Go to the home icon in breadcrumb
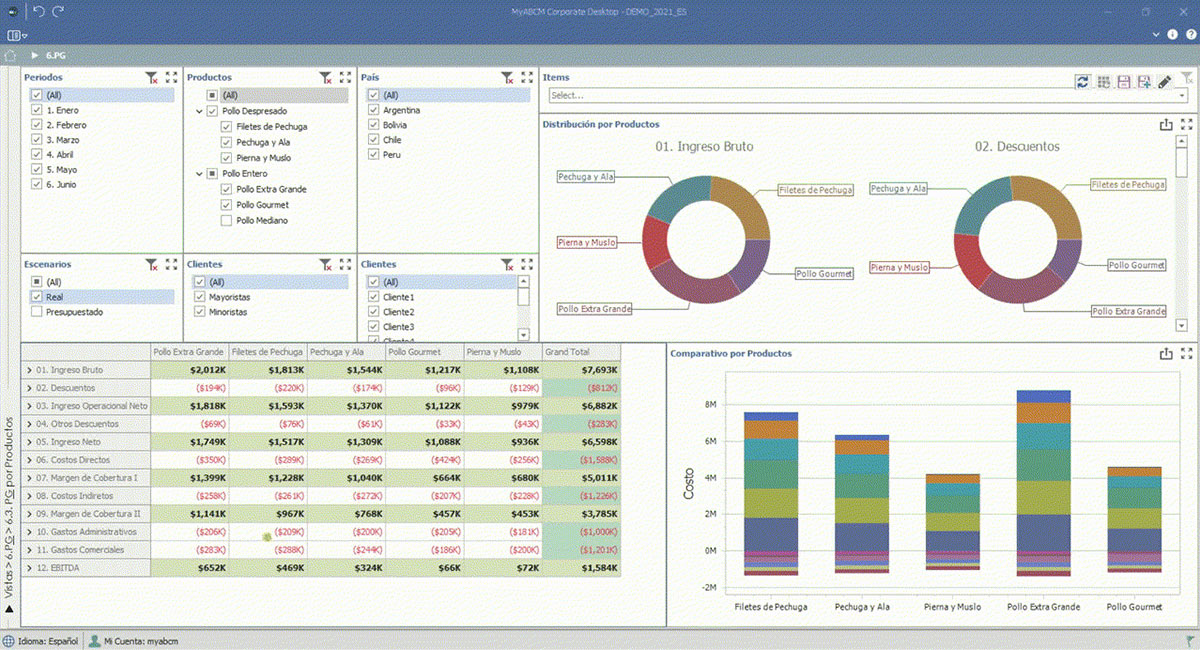1200x650 pixels. point(11,56)
